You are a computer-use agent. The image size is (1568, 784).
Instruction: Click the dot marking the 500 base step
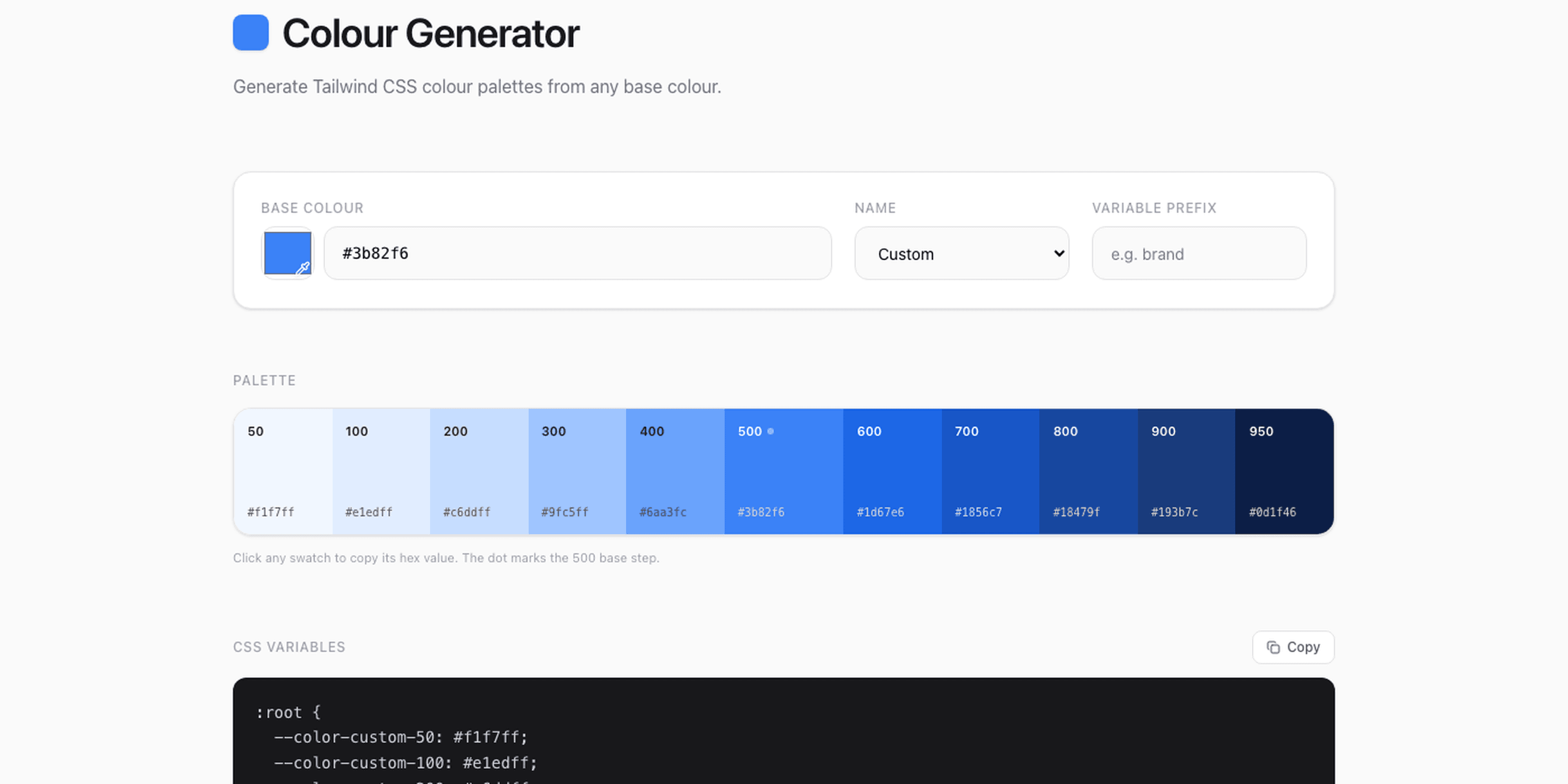[x=772, y=431]
